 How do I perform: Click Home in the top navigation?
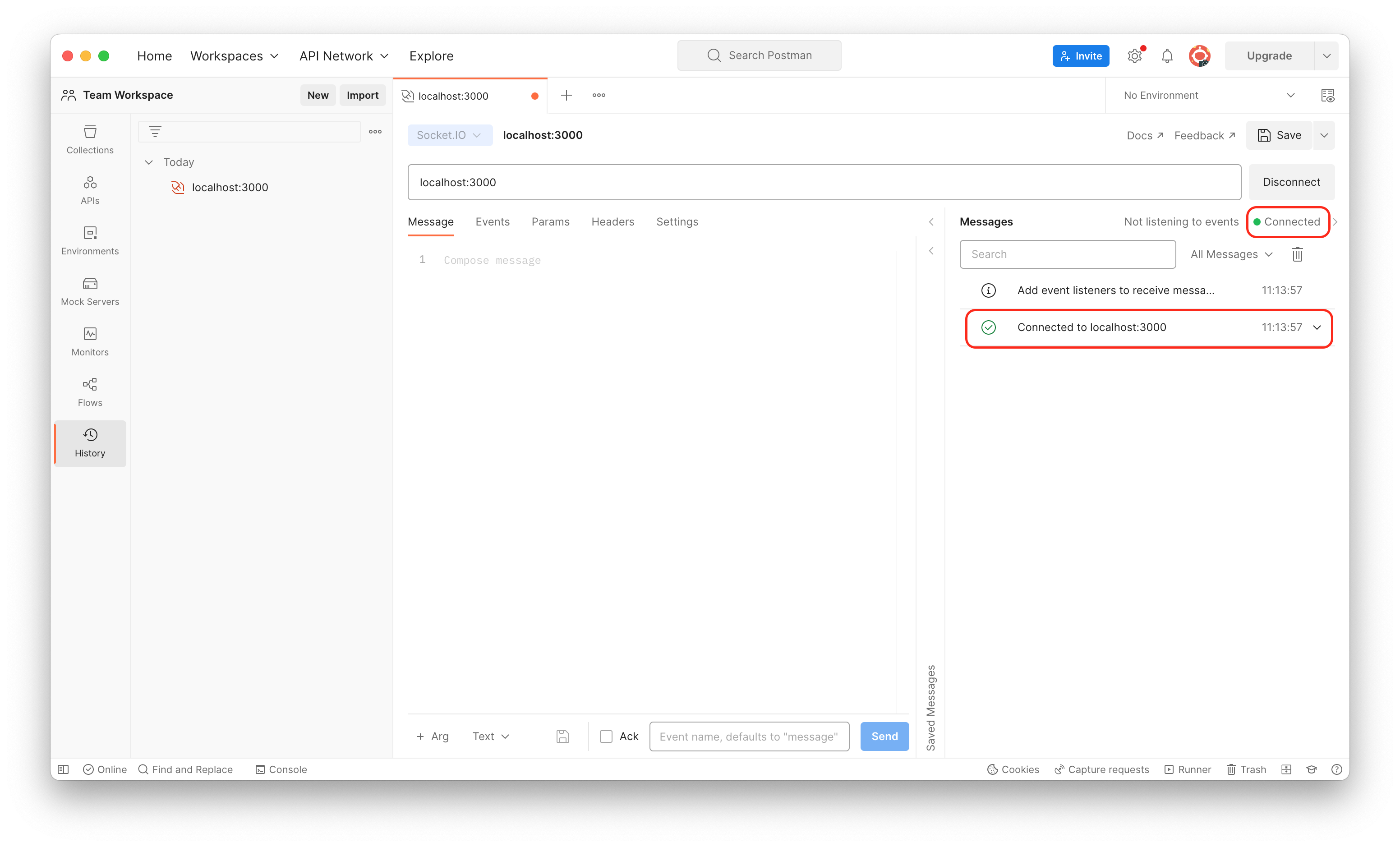pos(154,55)
